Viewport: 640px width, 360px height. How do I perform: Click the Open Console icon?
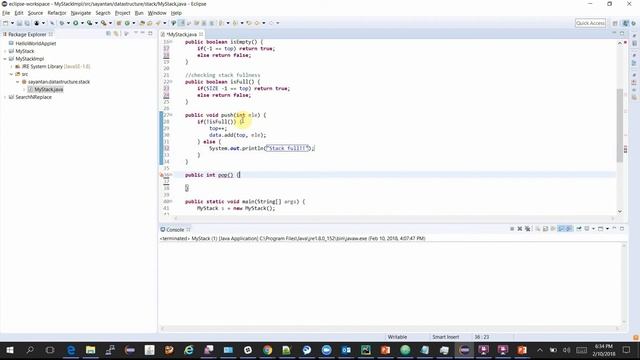click(x=600, y=229)
